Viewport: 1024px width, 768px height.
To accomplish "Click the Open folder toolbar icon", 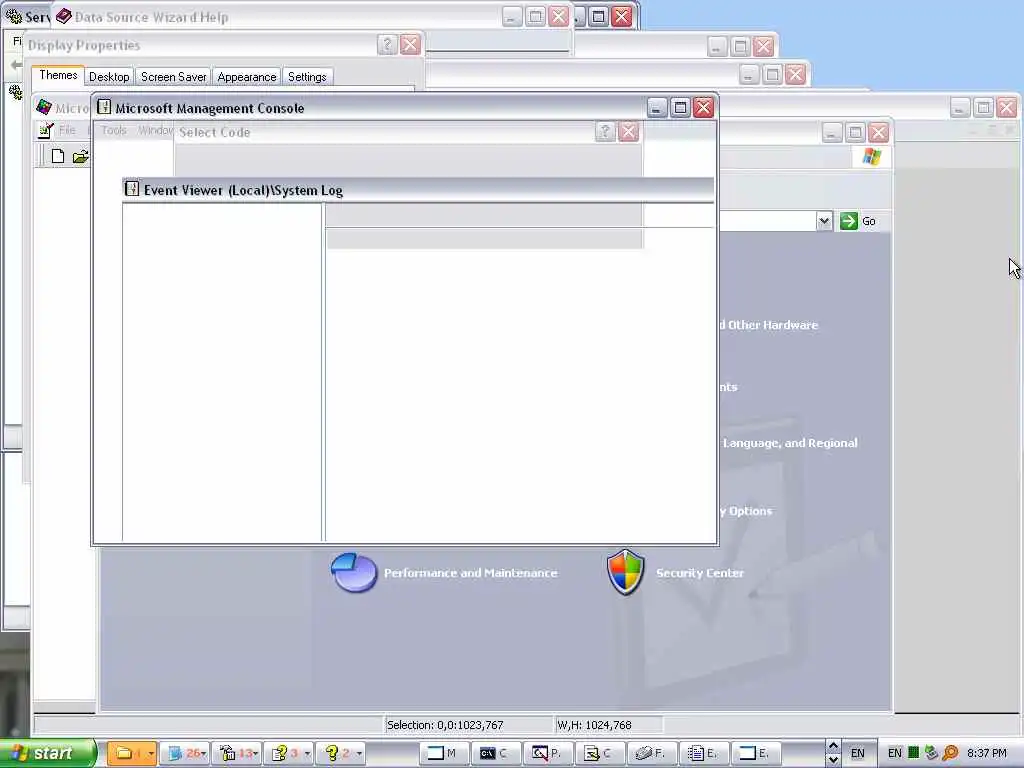I will pyautogui.click(x=80, y=156).
